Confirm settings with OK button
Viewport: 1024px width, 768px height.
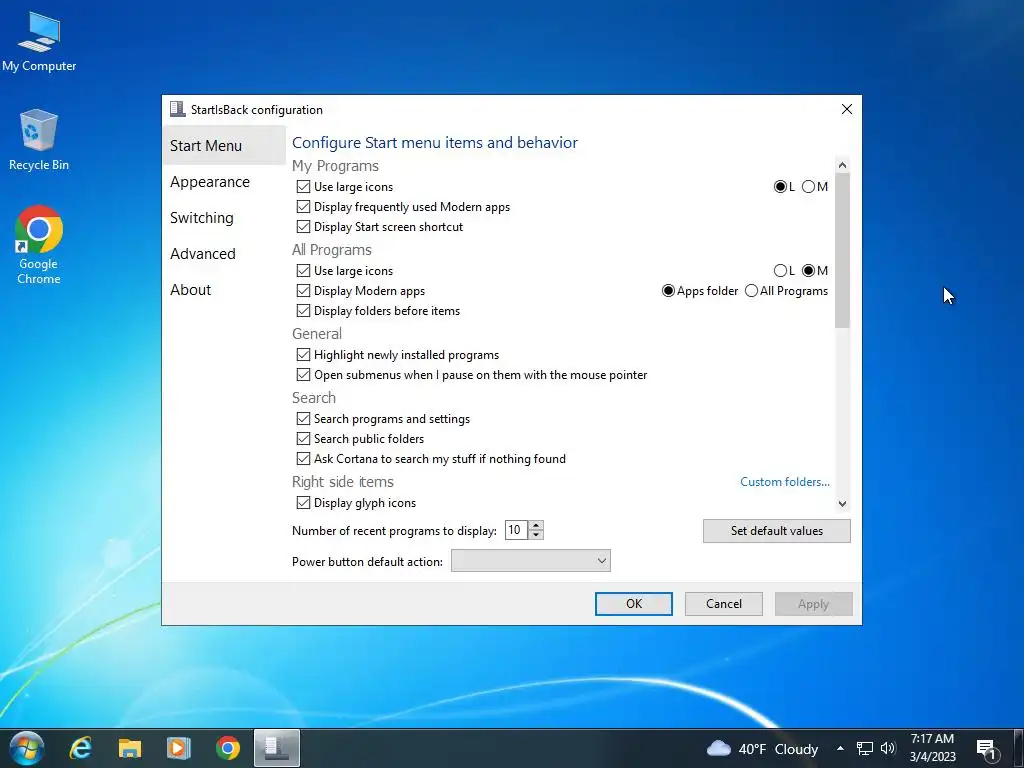(x=633, y=604)
